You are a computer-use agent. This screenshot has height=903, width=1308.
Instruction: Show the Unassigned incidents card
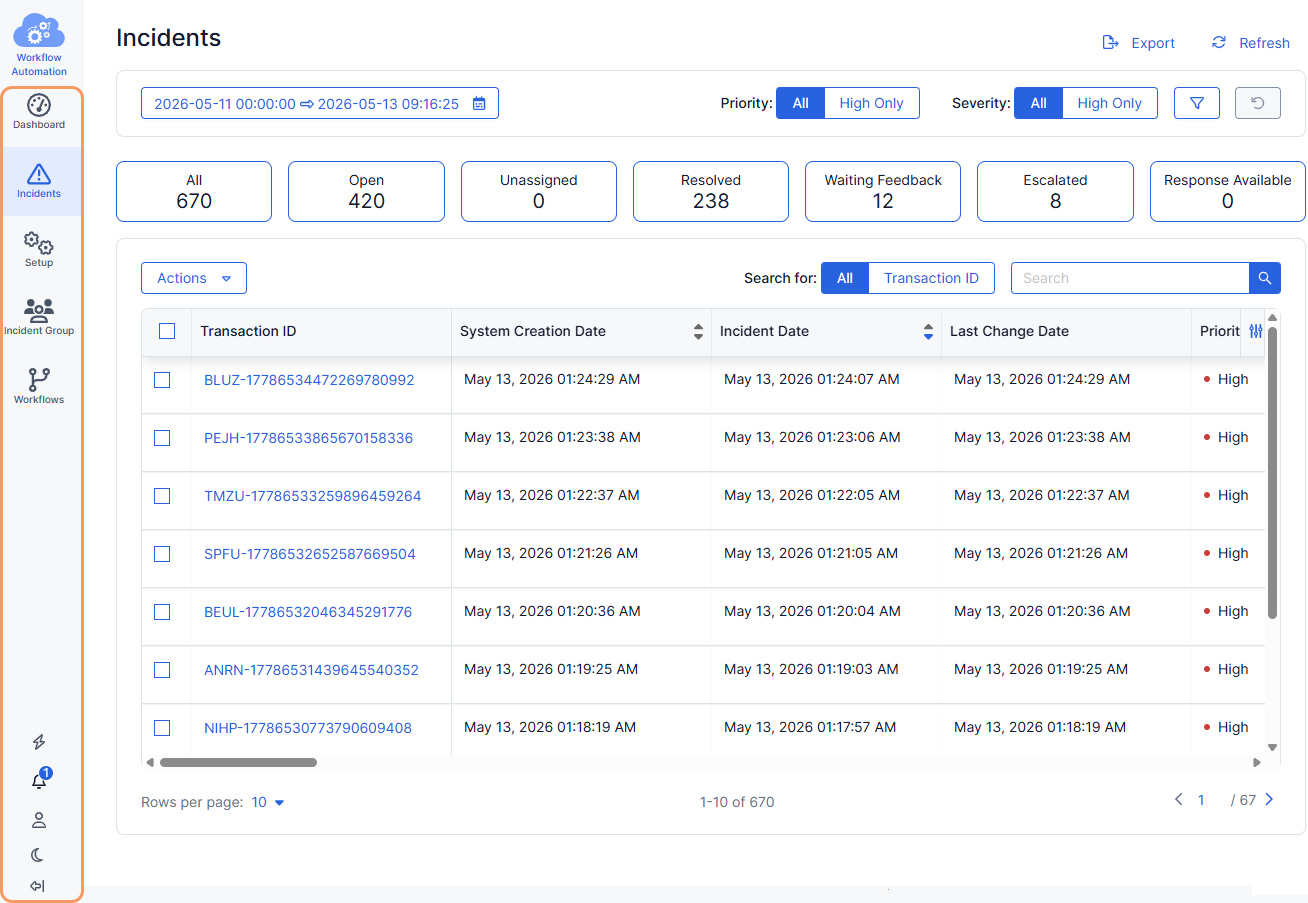[538, 191]
